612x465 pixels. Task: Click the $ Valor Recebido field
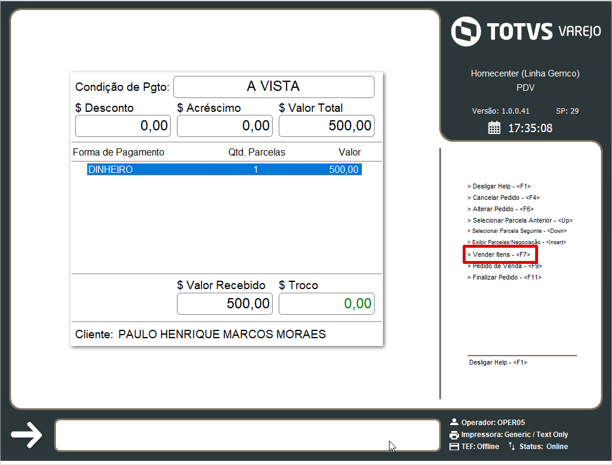pyautogui.click(x=225, y=303)
